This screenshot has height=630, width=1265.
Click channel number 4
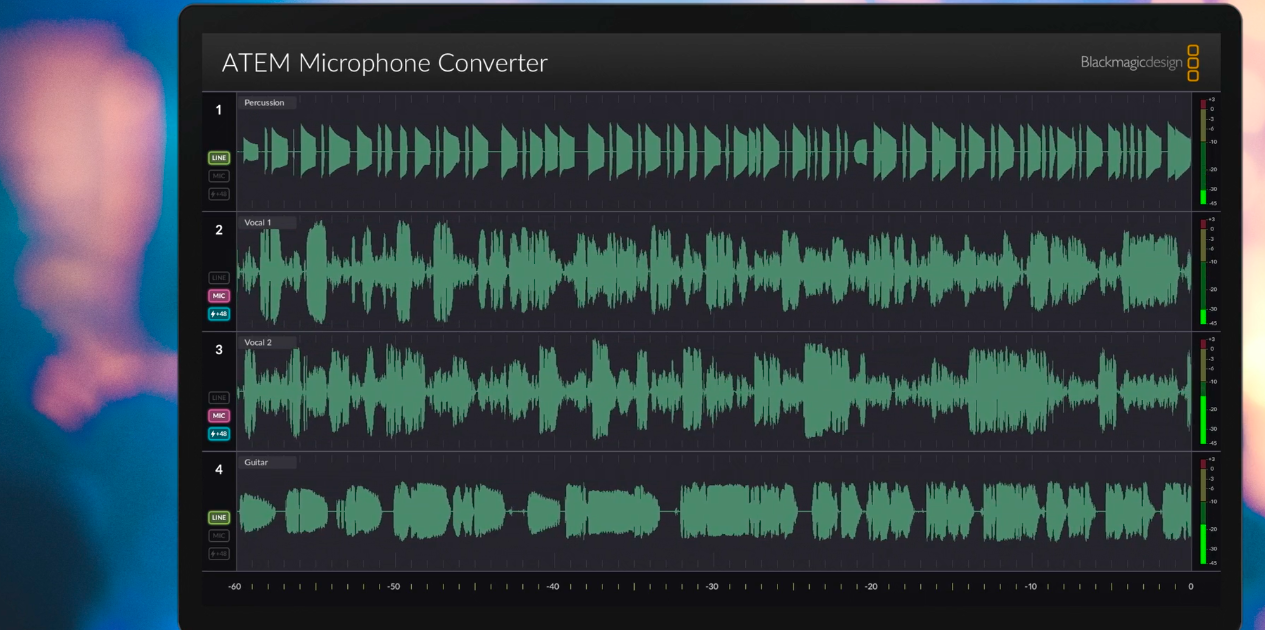219,470
